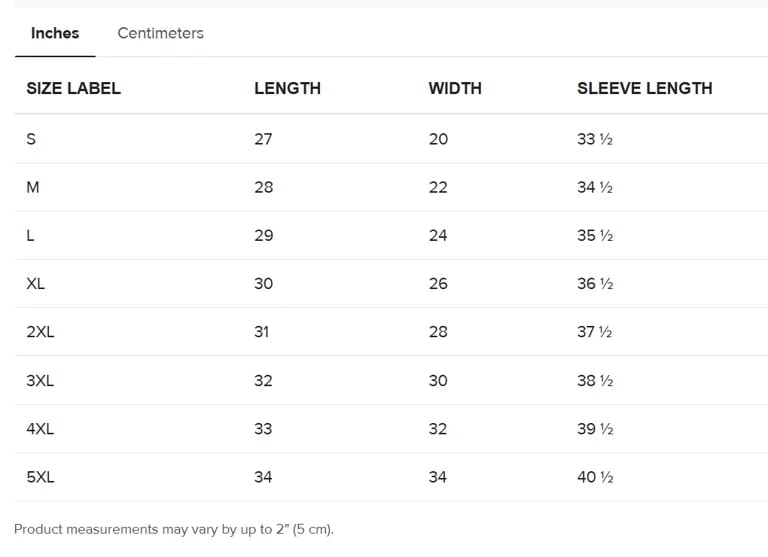The height and width of the screenshot is (557, 768).
Task: Switch to the Centimeters tab
Action: tap(160, 33)
